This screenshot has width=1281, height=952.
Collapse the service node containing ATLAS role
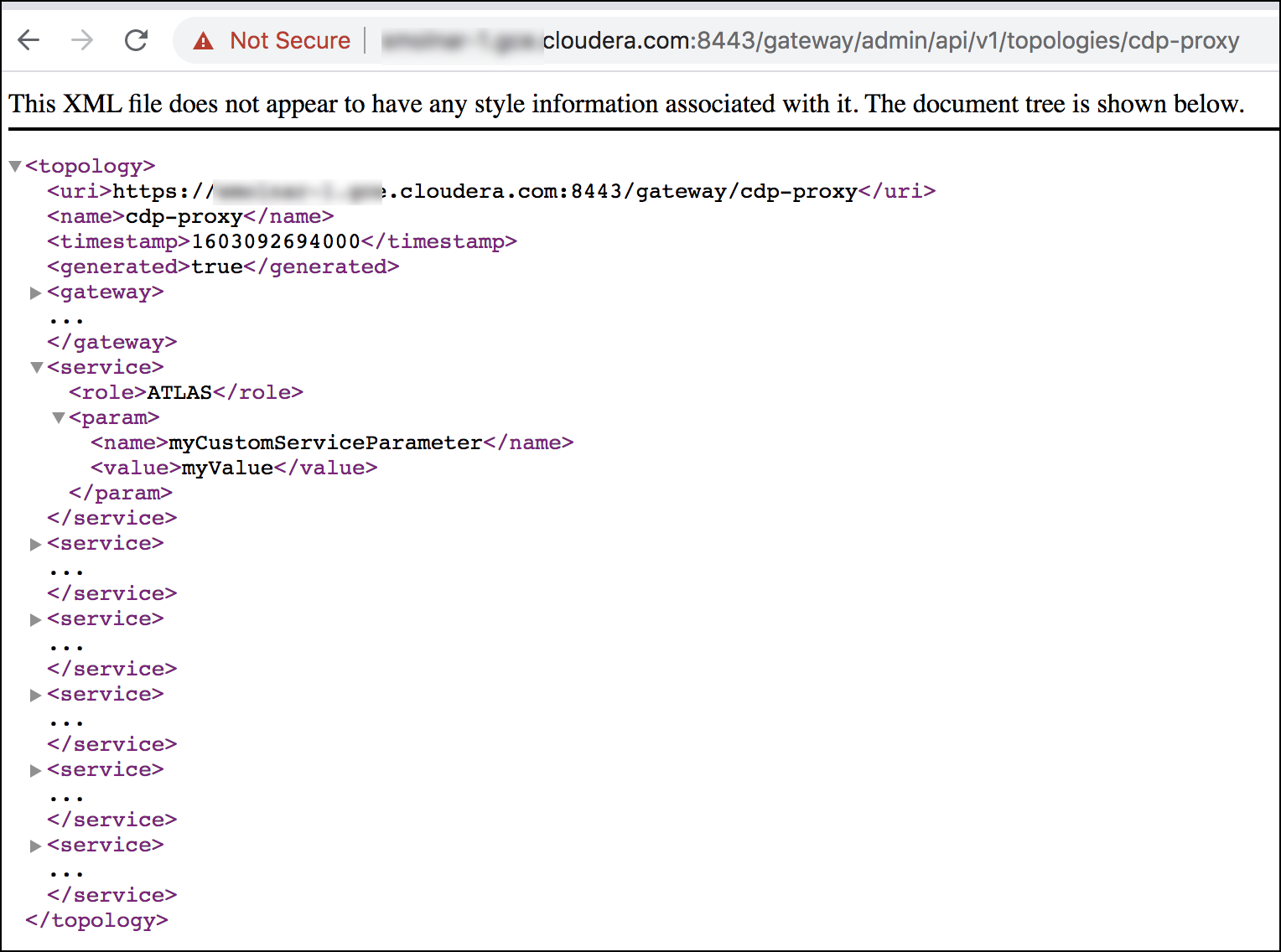(36, 368)
